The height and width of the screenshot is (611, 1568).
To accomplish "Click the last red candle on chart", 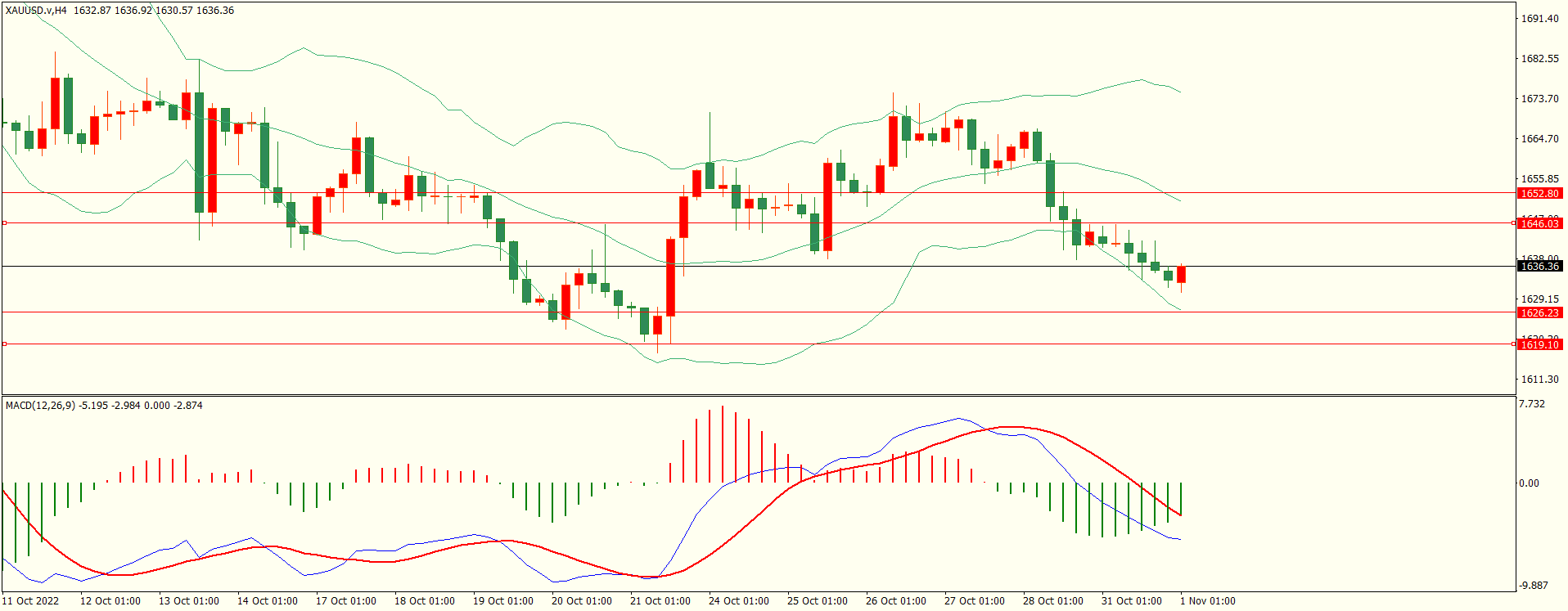I will (x=1181, y=275).
